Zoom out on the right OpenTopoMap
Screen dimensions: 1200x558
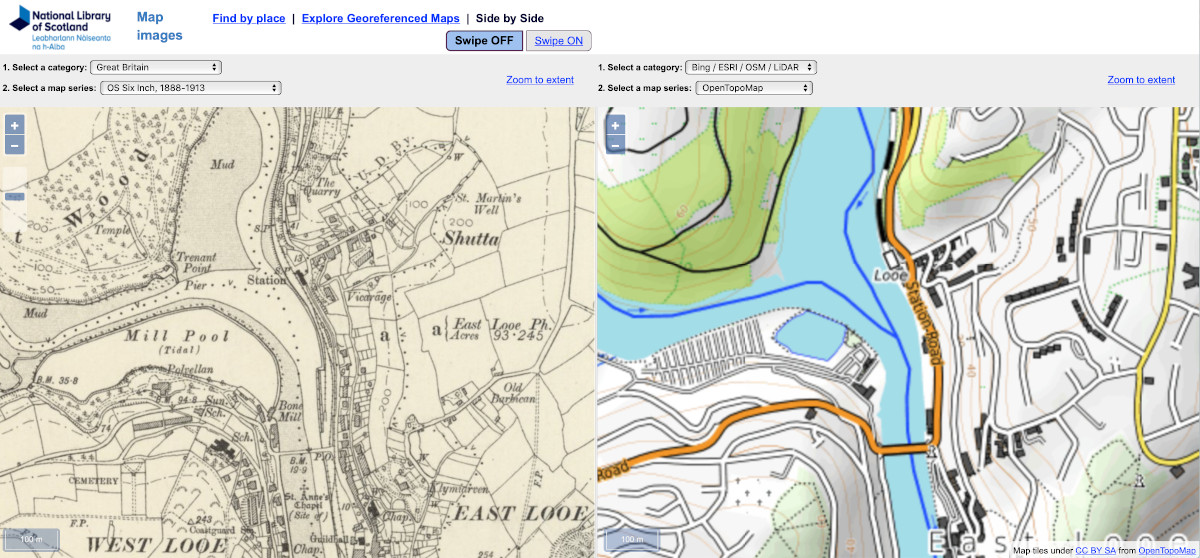(616, 145)
